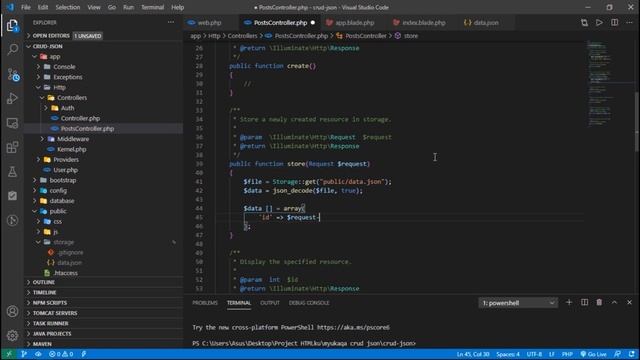The width and height of the screenshot is (640, 360).
Task: Click the git branch icon in status bar
Action: (x=24, y=354)
